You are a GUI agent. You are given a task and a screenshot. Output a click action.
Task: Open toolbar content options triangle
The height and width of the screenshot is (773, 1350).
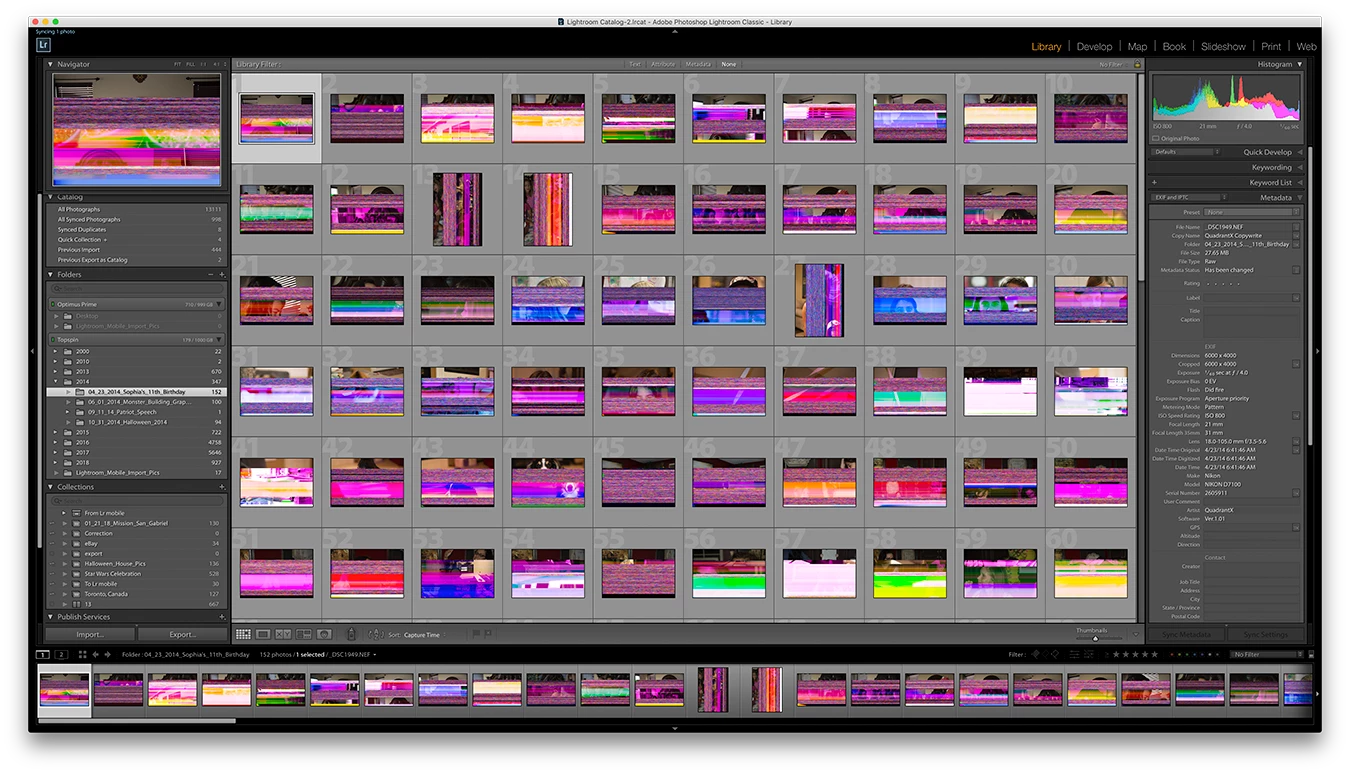1135,634
